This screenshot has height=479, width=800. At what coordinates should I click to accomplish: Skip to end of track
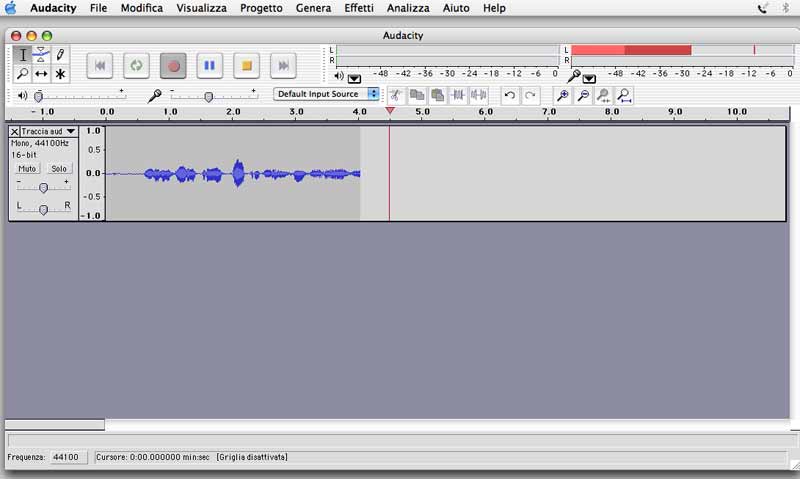[x=283, y=65]
